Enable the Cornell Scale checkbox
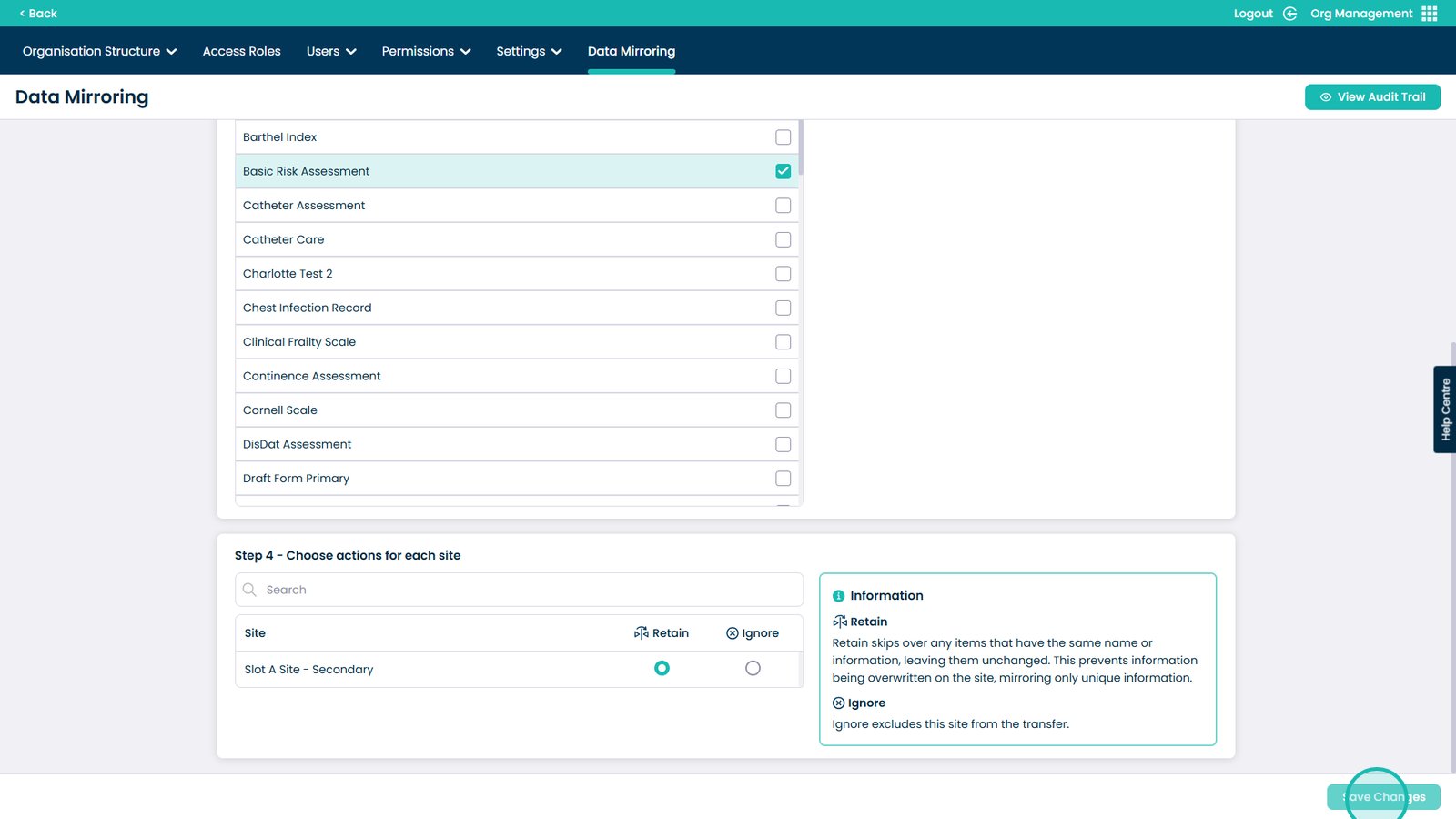The width and height of the screenshot is (1456, 819). coord(783,410)
